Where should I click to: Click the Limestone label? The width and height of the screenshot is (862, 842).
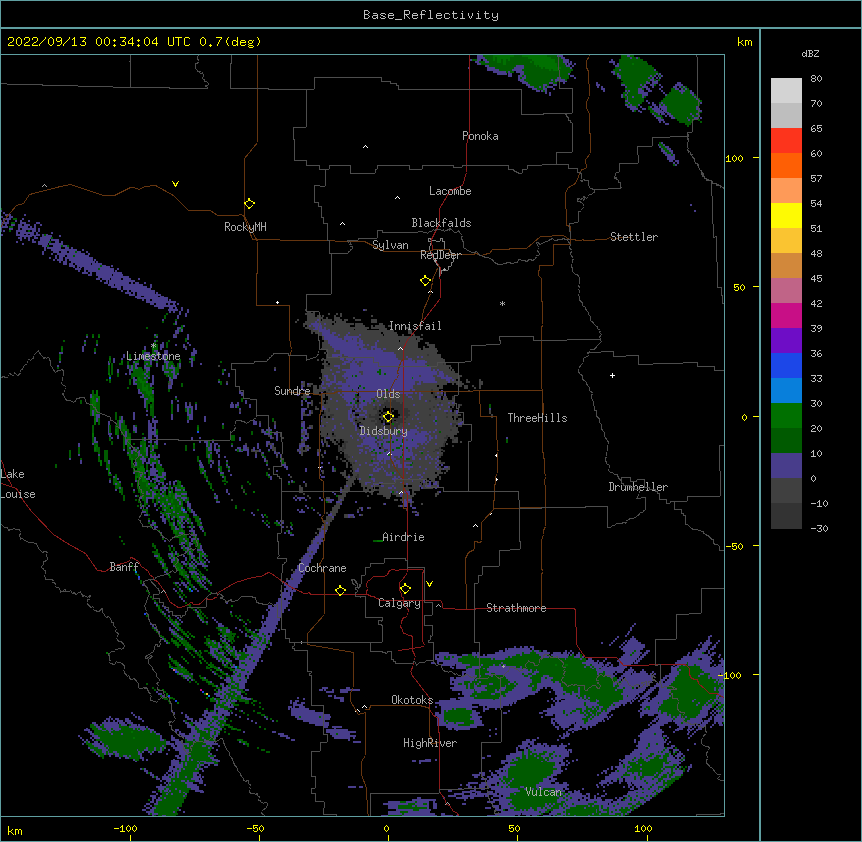(x=153, y=356)
